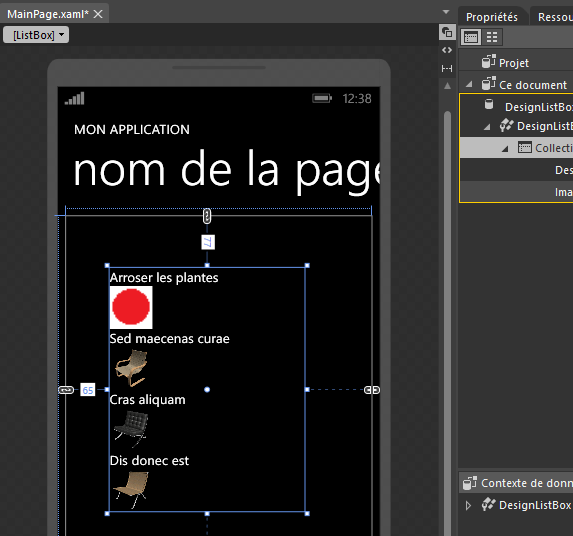Click the Ce document database icon

pos(489,84)
